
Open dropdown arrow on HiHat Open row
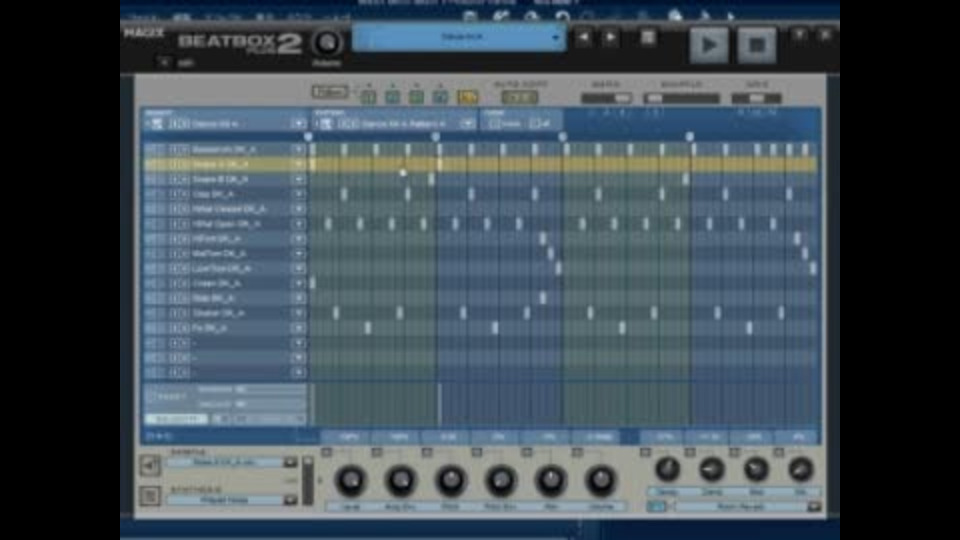point(299,224)
